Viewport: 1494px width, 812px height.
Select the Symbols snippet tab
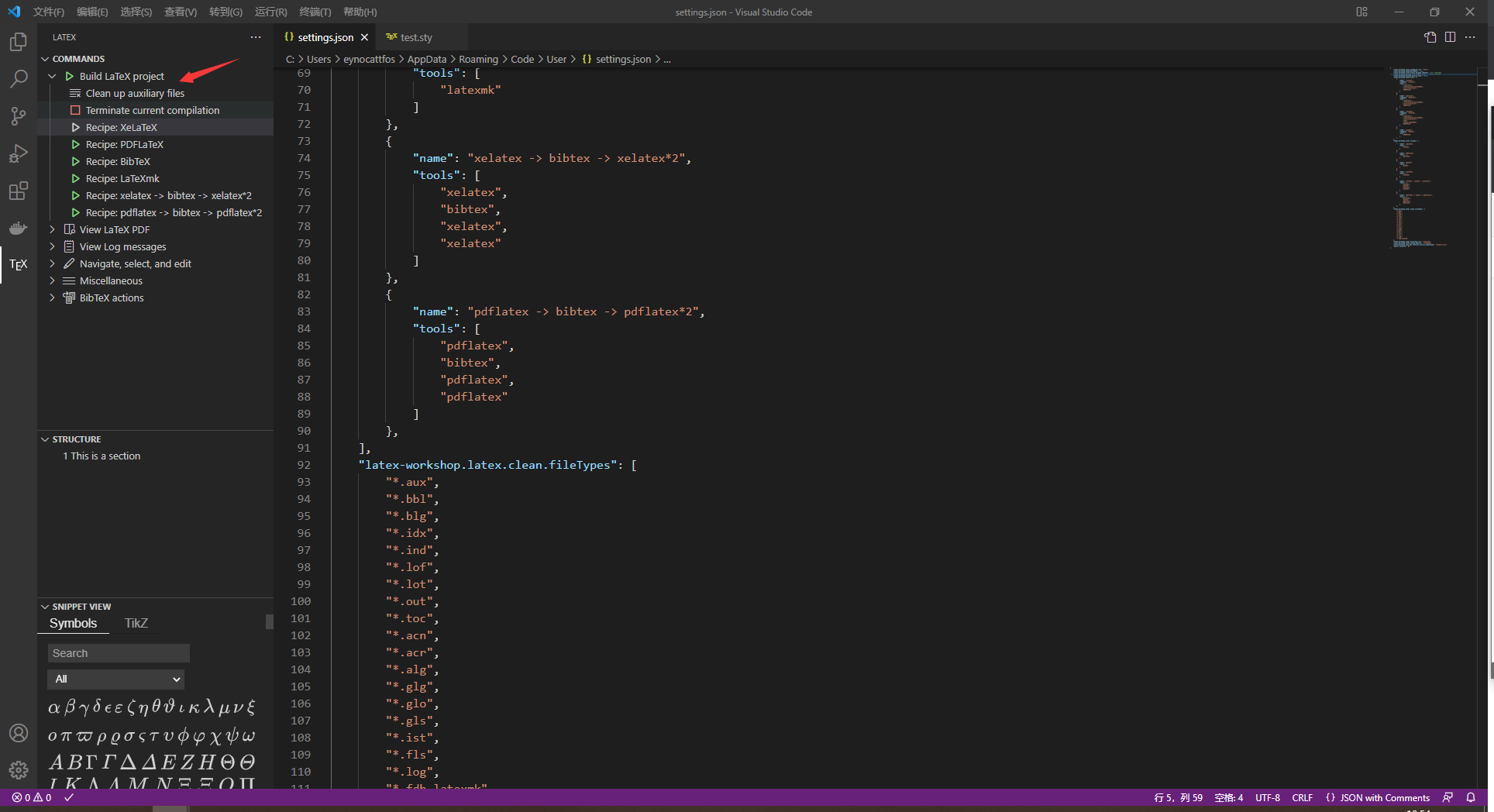pyautogui.click(x=74, y=623)
